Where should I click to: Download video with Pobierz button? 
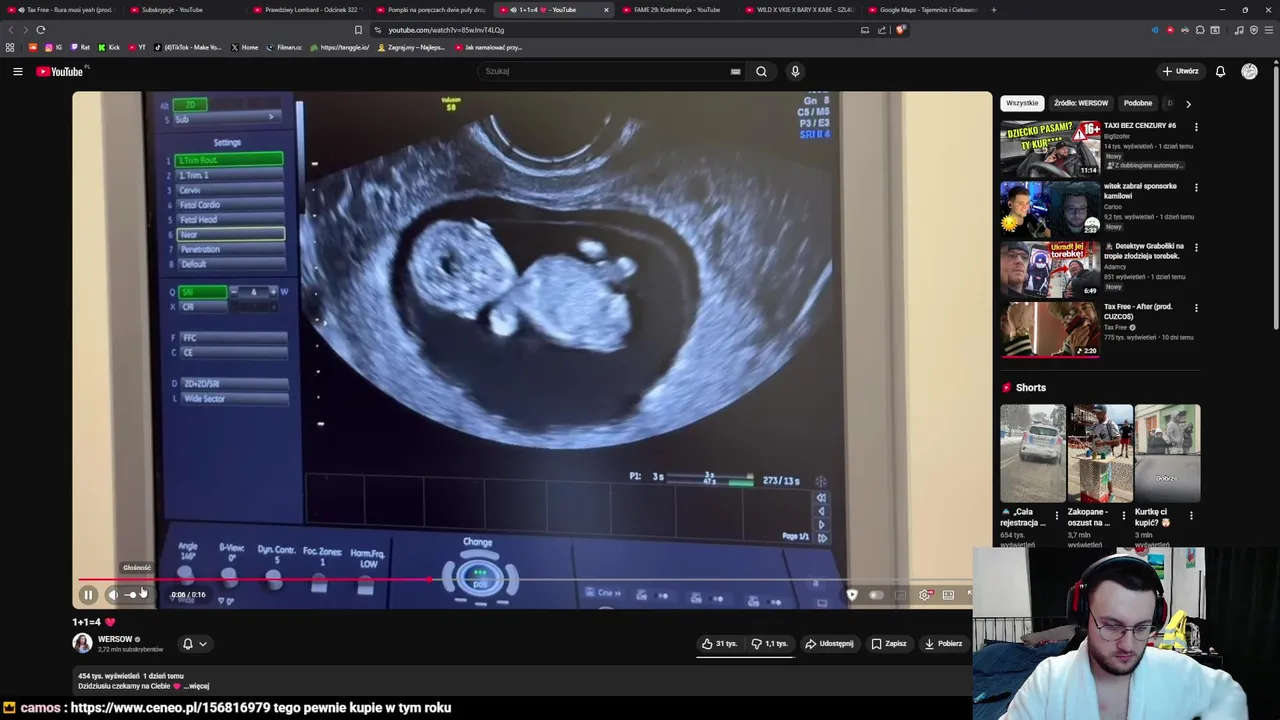pos(943,644)
